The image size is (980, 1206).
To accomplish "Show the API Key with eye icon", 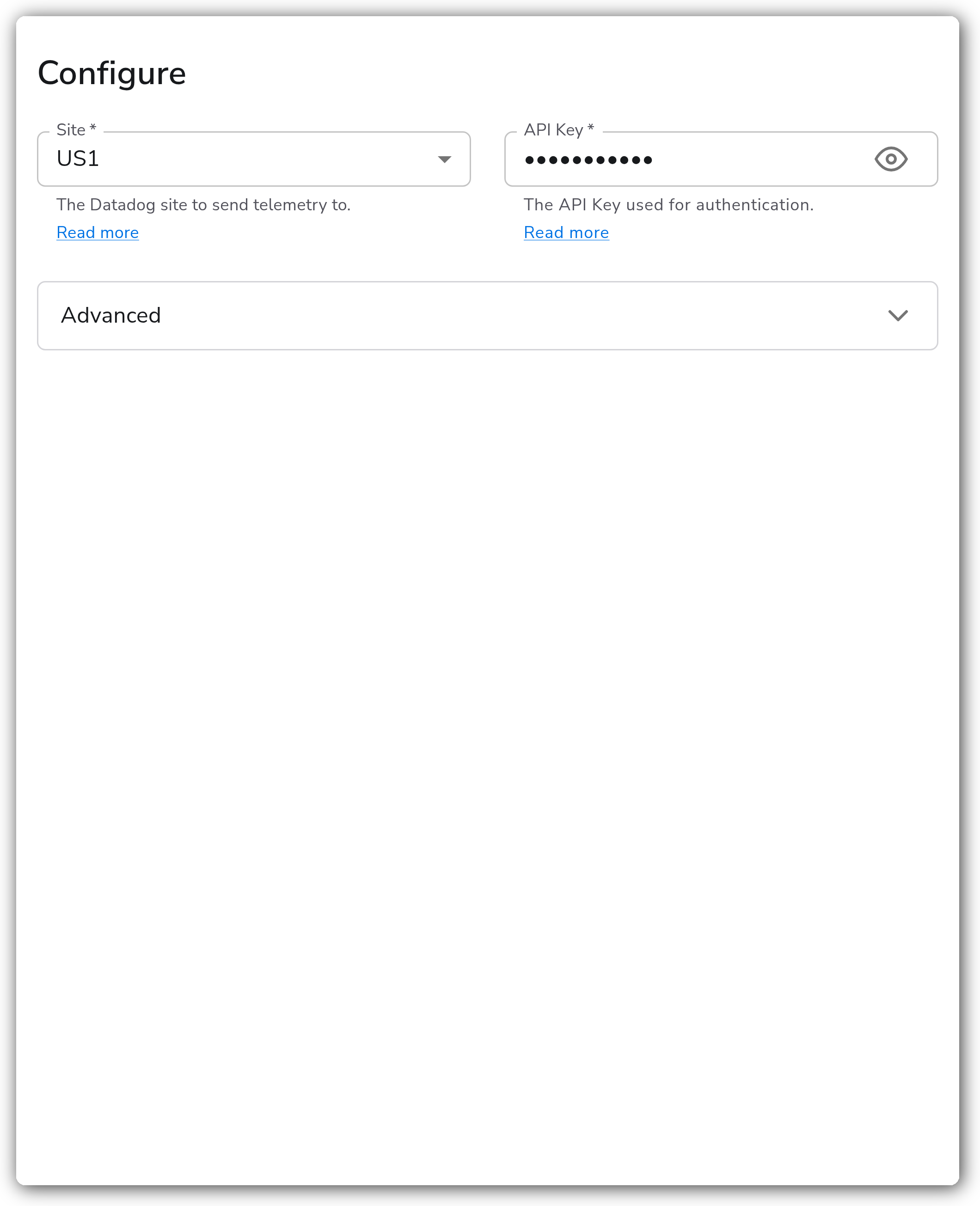I will (891, 159).
